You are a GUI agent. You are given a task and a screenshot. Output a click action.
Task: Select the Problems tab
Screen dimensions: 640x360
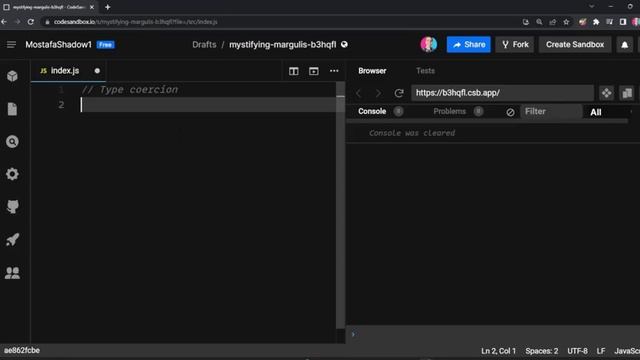tap(449, 111)
